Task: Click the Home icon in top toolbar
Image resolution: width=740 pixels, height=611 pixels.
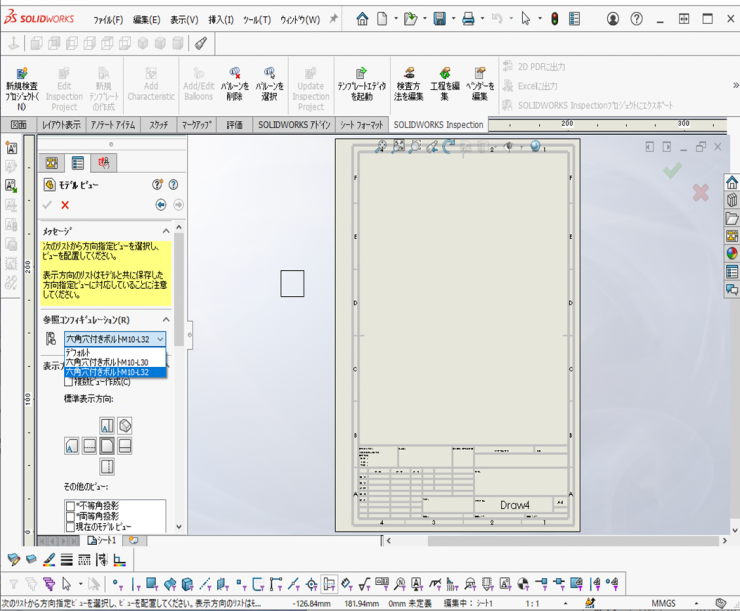Action: tap(362, 19)
